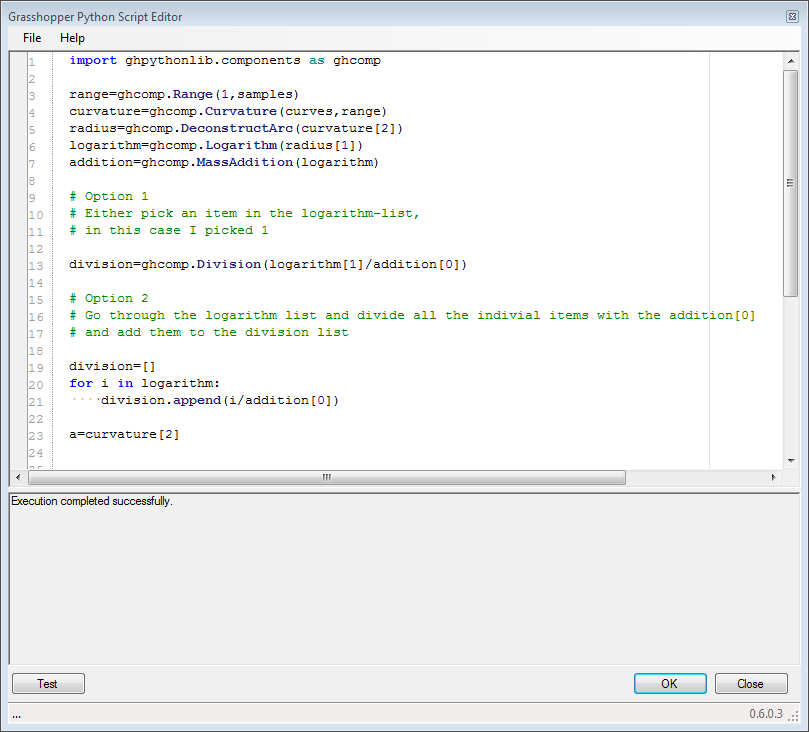Click 'ghcomp.Range' on line 3
The height and width of the screenshot is (732, 809).
tap(165, 94)
